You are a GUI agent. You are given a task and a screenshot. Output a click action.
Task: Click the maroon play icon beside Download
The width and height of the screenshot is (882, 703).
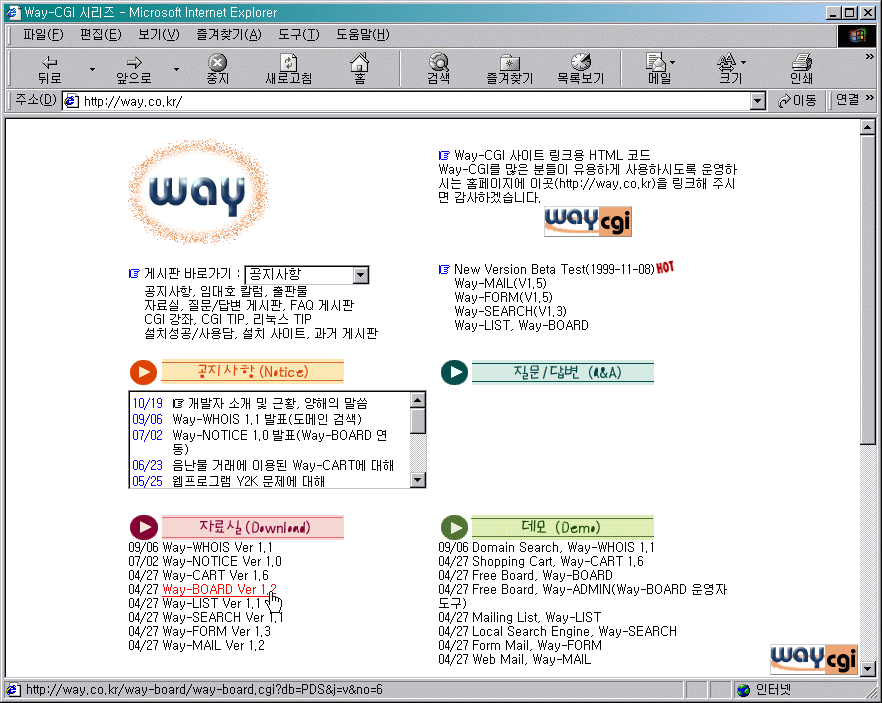144,528
